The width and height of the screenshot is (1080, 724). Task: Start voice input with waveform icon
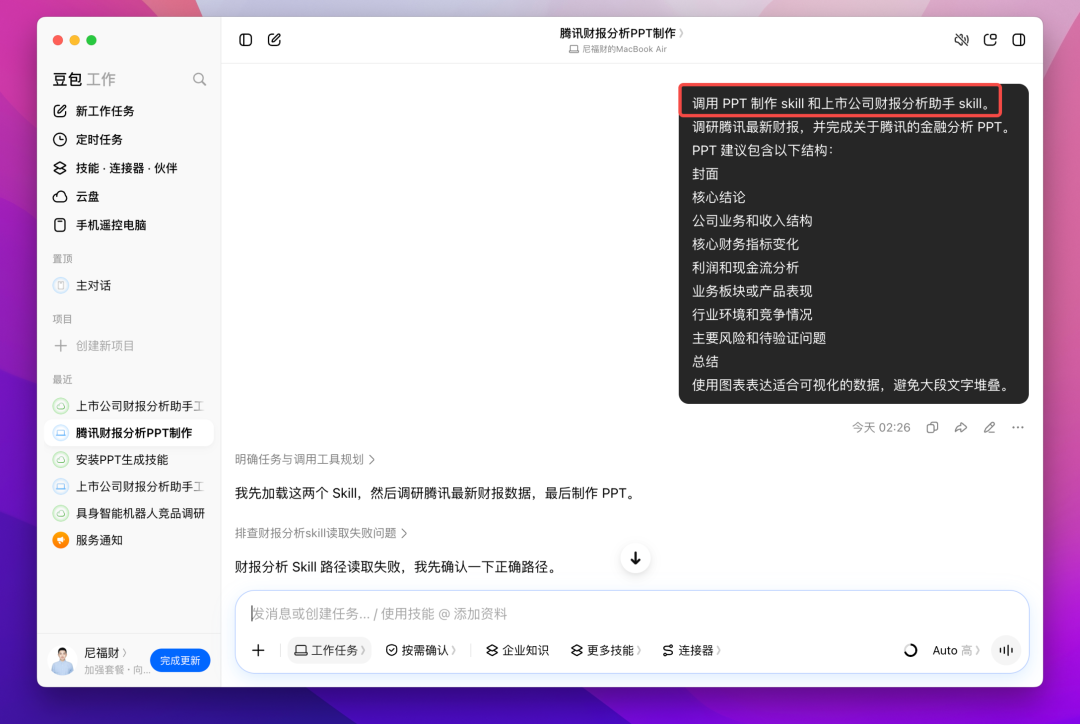coord(1006,650)
